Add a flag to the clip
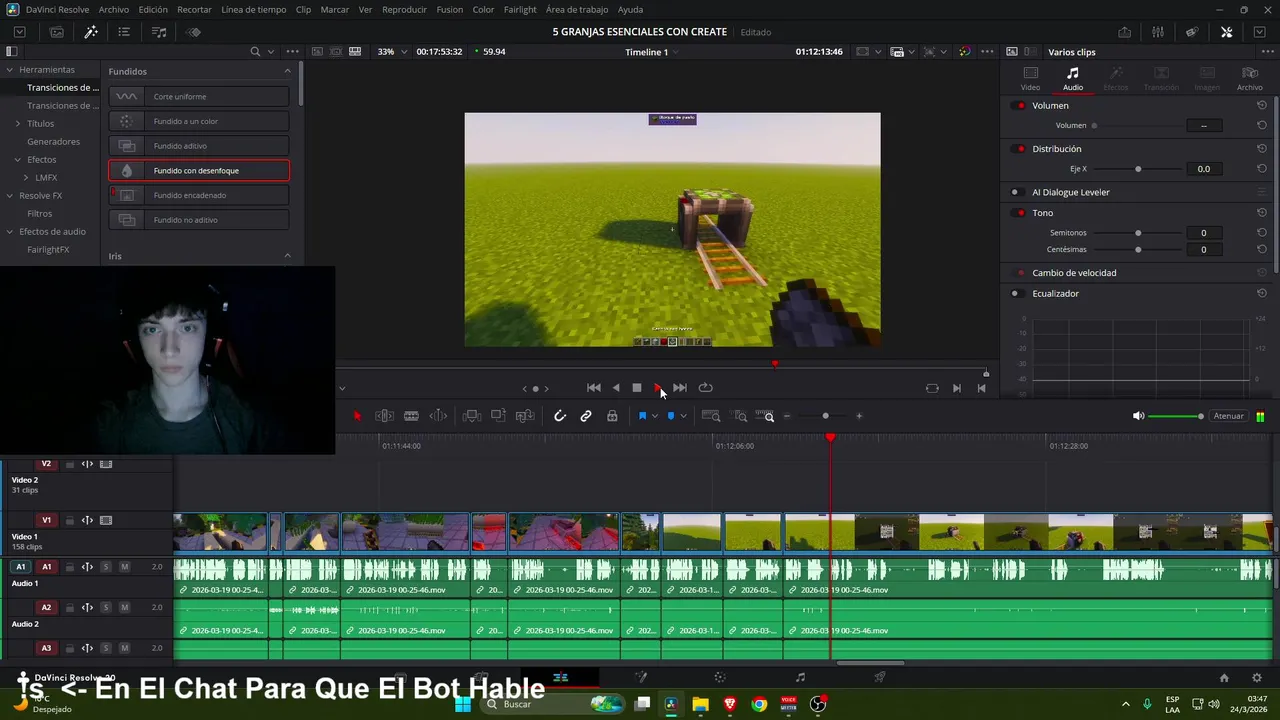Screen dimensions: 1280x720 [x=642, y=416]
